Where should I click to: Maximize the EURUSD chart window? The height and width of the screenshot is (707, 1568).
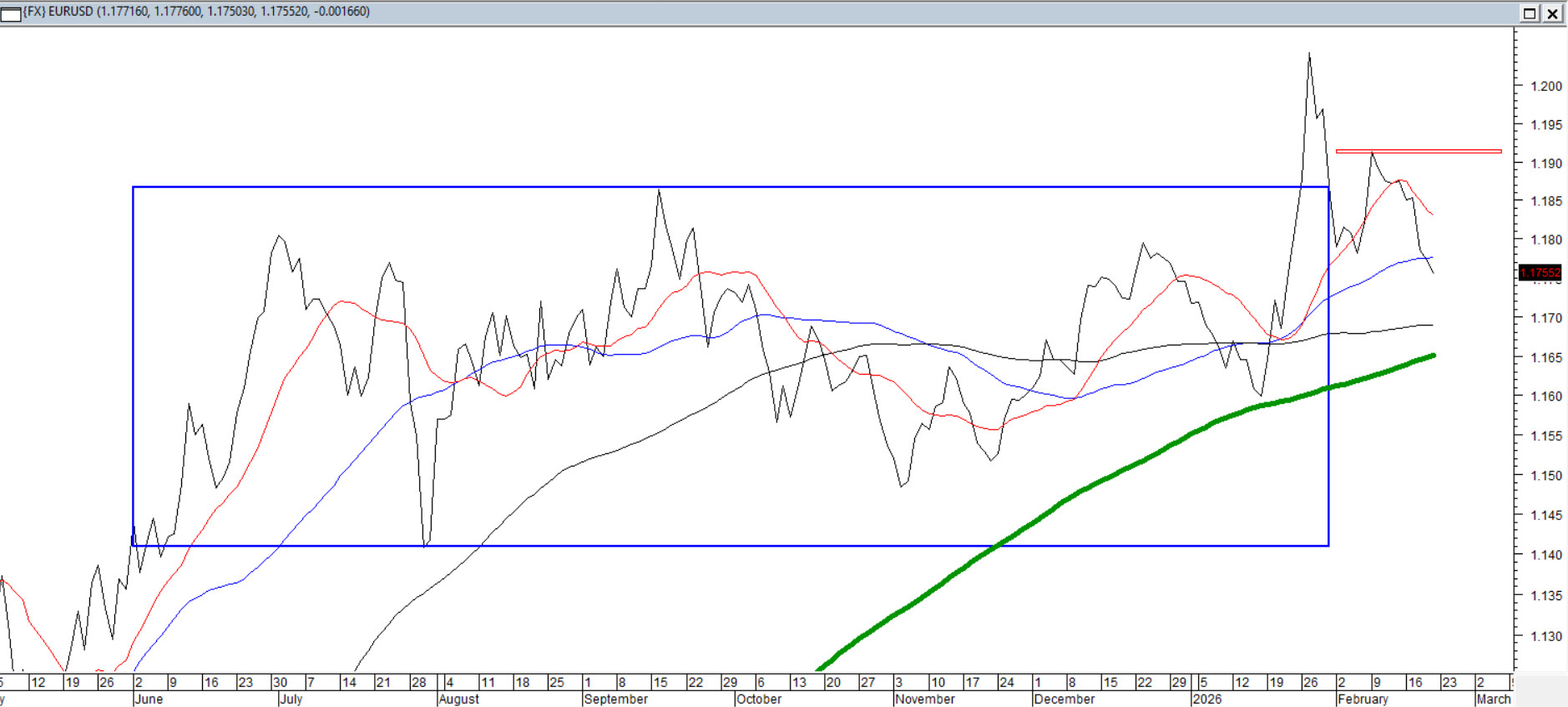[x=1530, y=13]
